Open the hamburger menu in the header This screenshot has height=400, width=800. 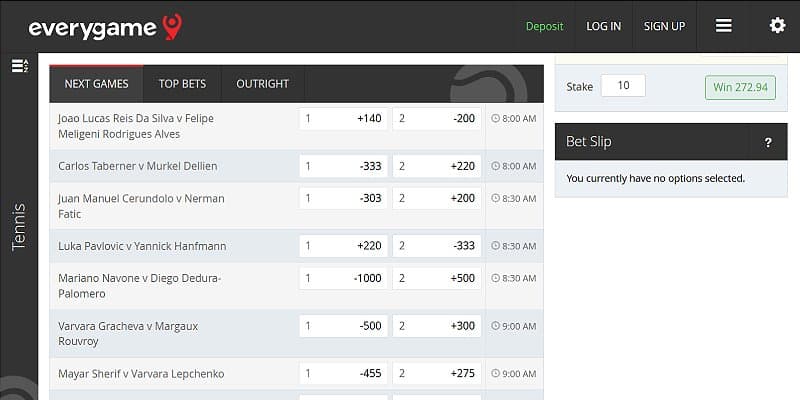[724, 26]
